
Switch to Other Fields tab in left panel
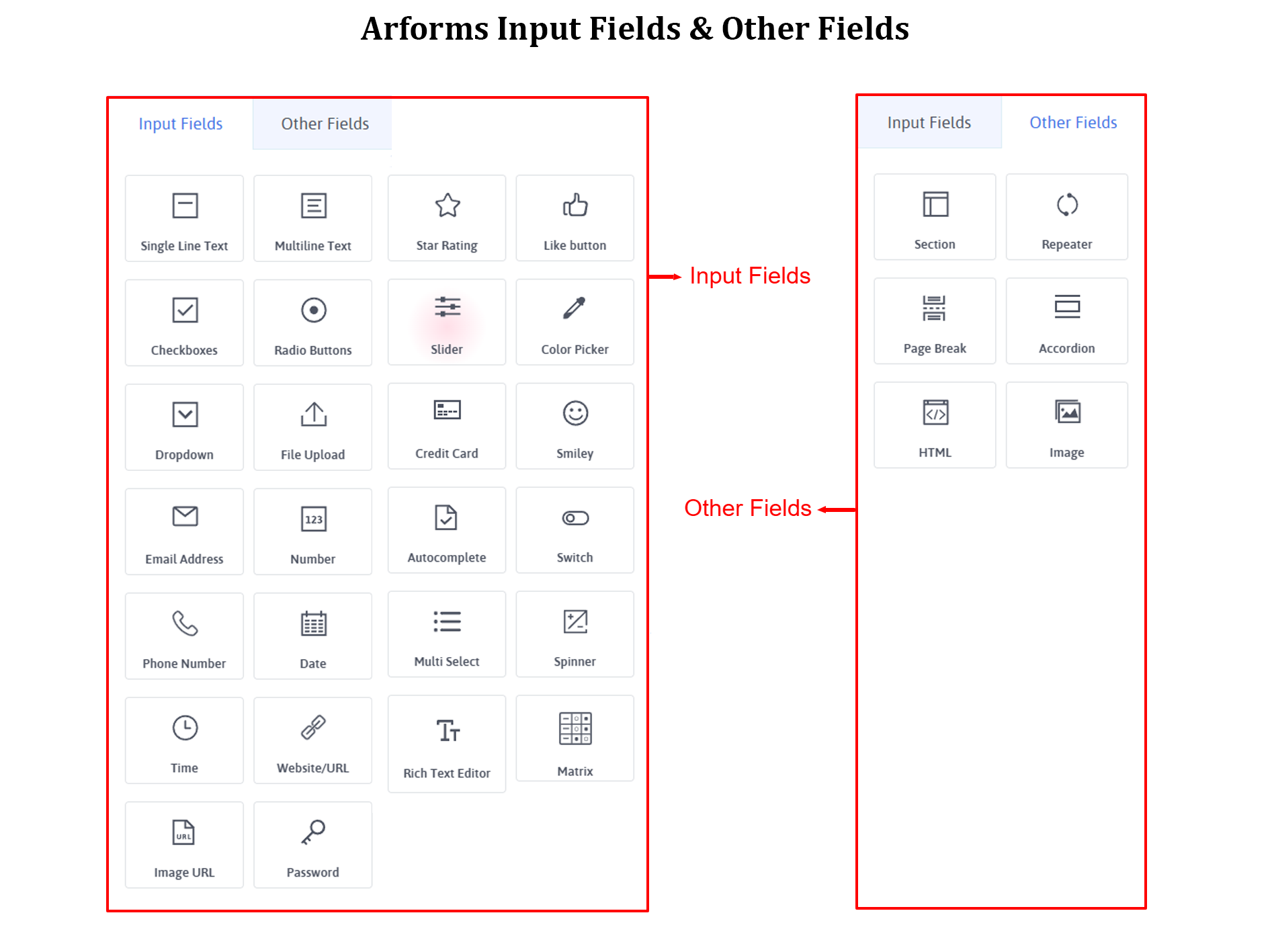point(325,124)
